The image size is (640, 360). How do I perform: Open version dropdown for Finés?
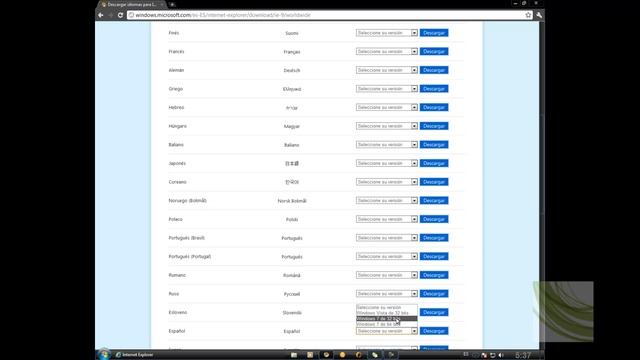point(387,33)
